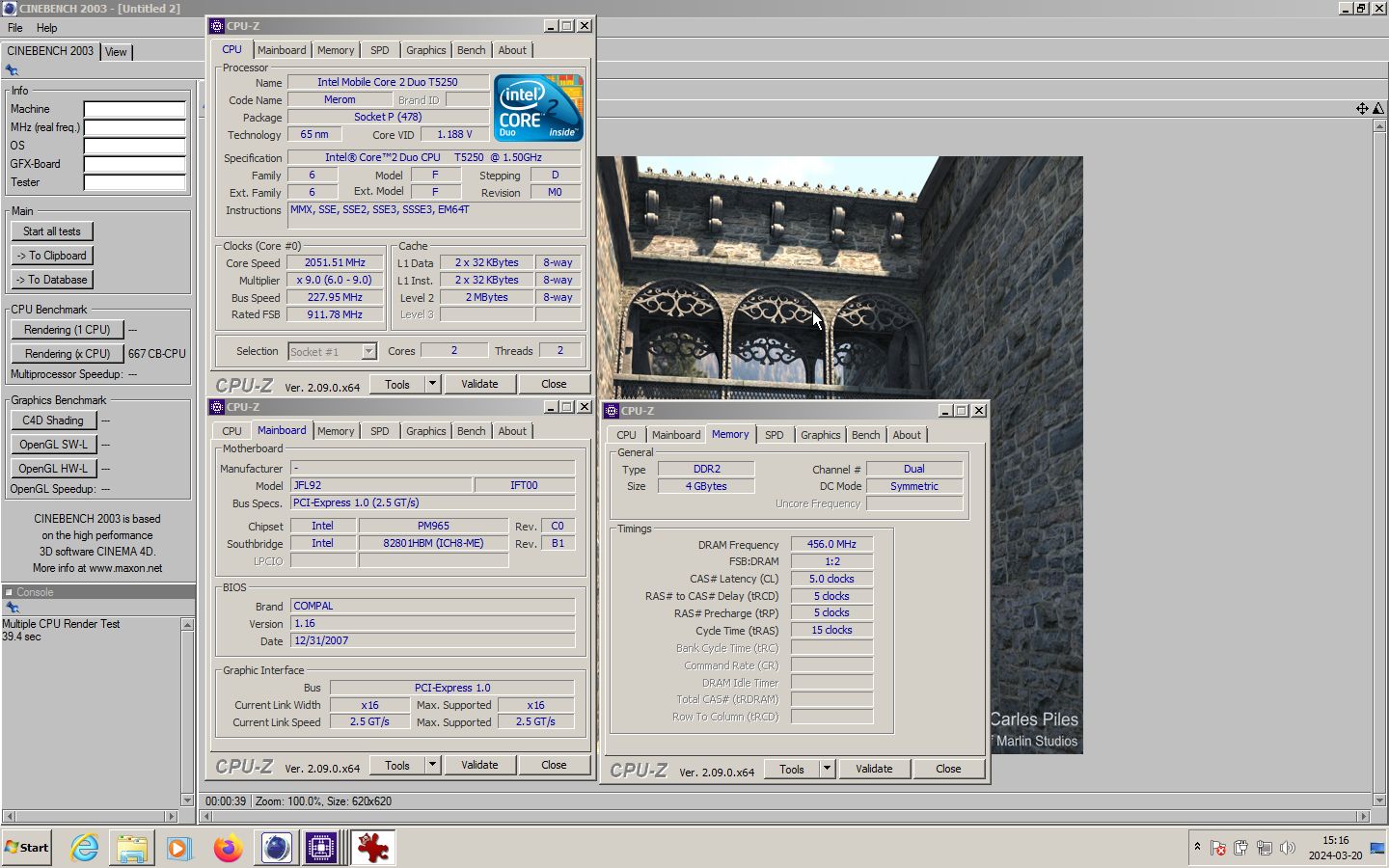1389x868 pixels.
Task: Switch to Memory tab in Mainboard window
Action: coord(336,431)
